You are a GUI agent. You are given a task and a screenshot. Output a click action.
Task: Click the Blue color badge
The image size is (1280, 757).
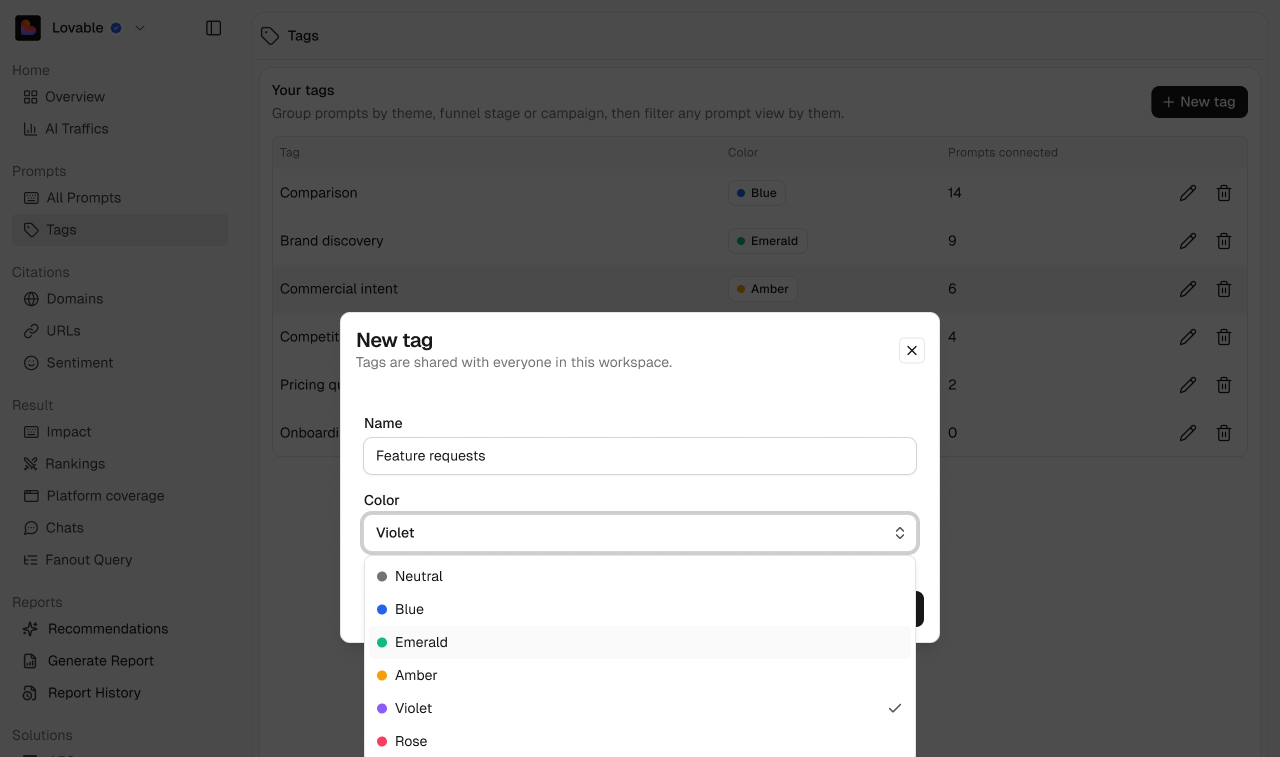tap(757, 193)
